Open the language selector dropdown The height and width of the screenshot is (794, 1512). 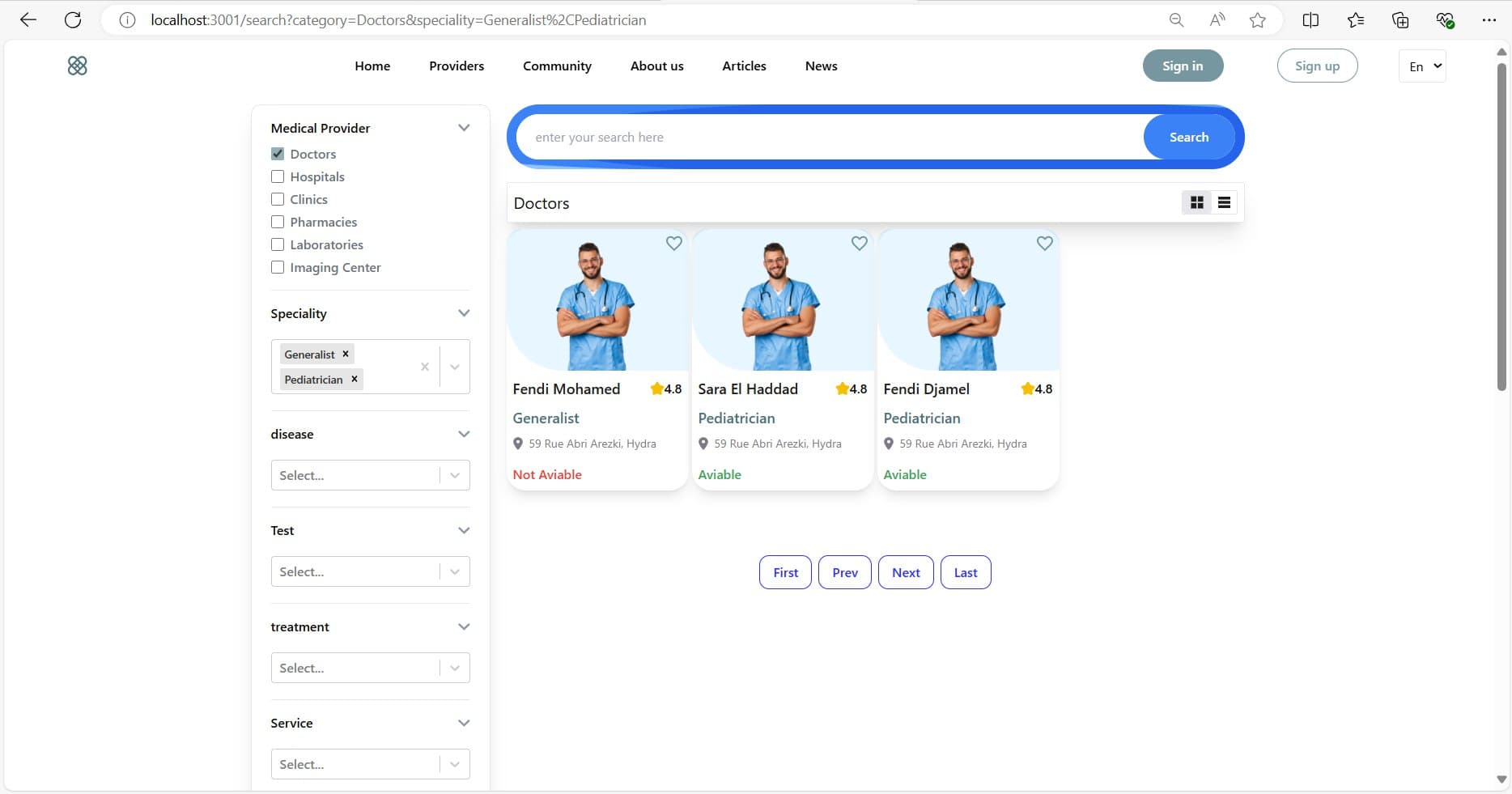click(x=1422, y=66)
